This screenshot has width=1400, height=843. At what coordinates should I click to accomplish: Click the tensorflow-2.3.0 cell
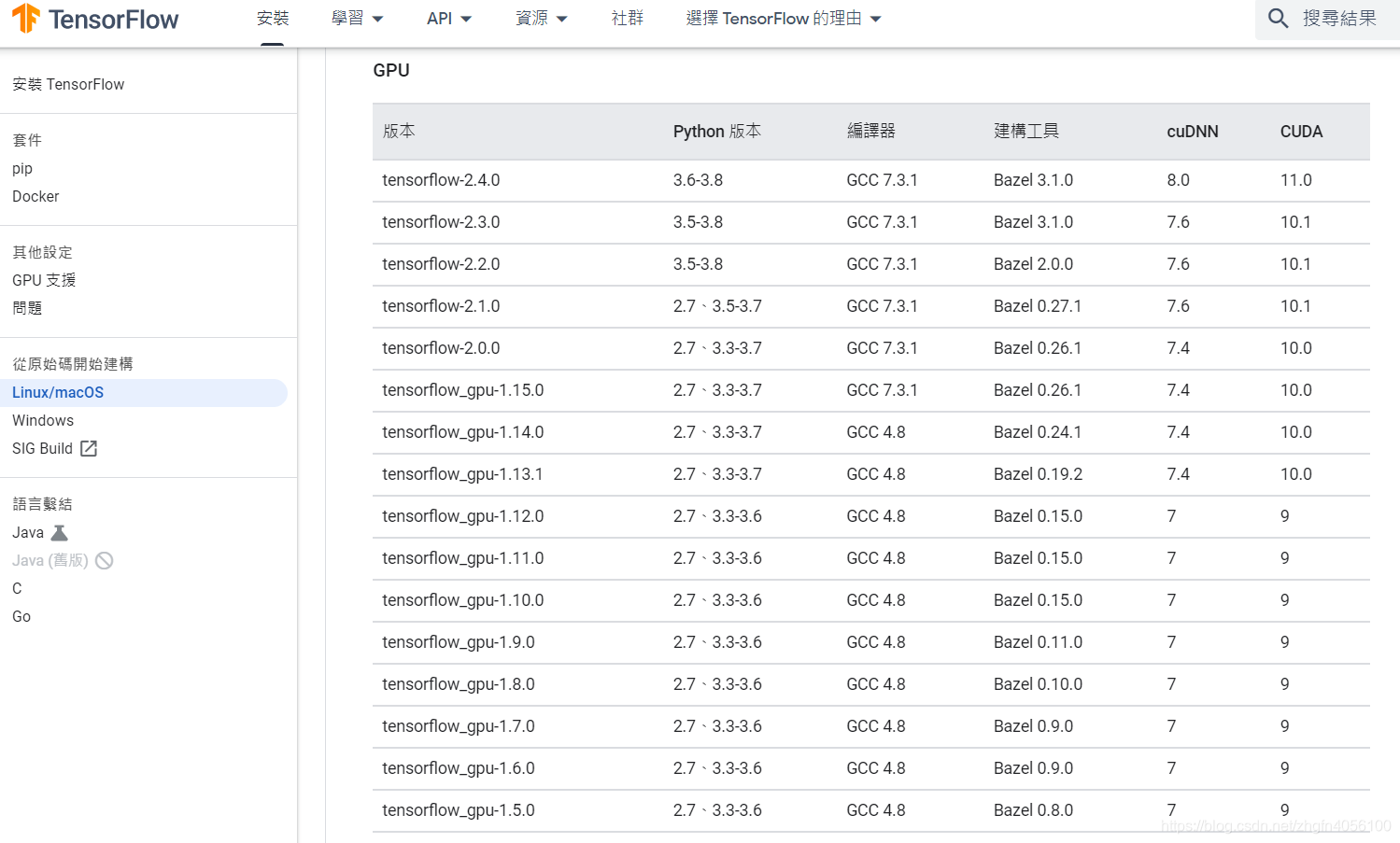(441, 222)
